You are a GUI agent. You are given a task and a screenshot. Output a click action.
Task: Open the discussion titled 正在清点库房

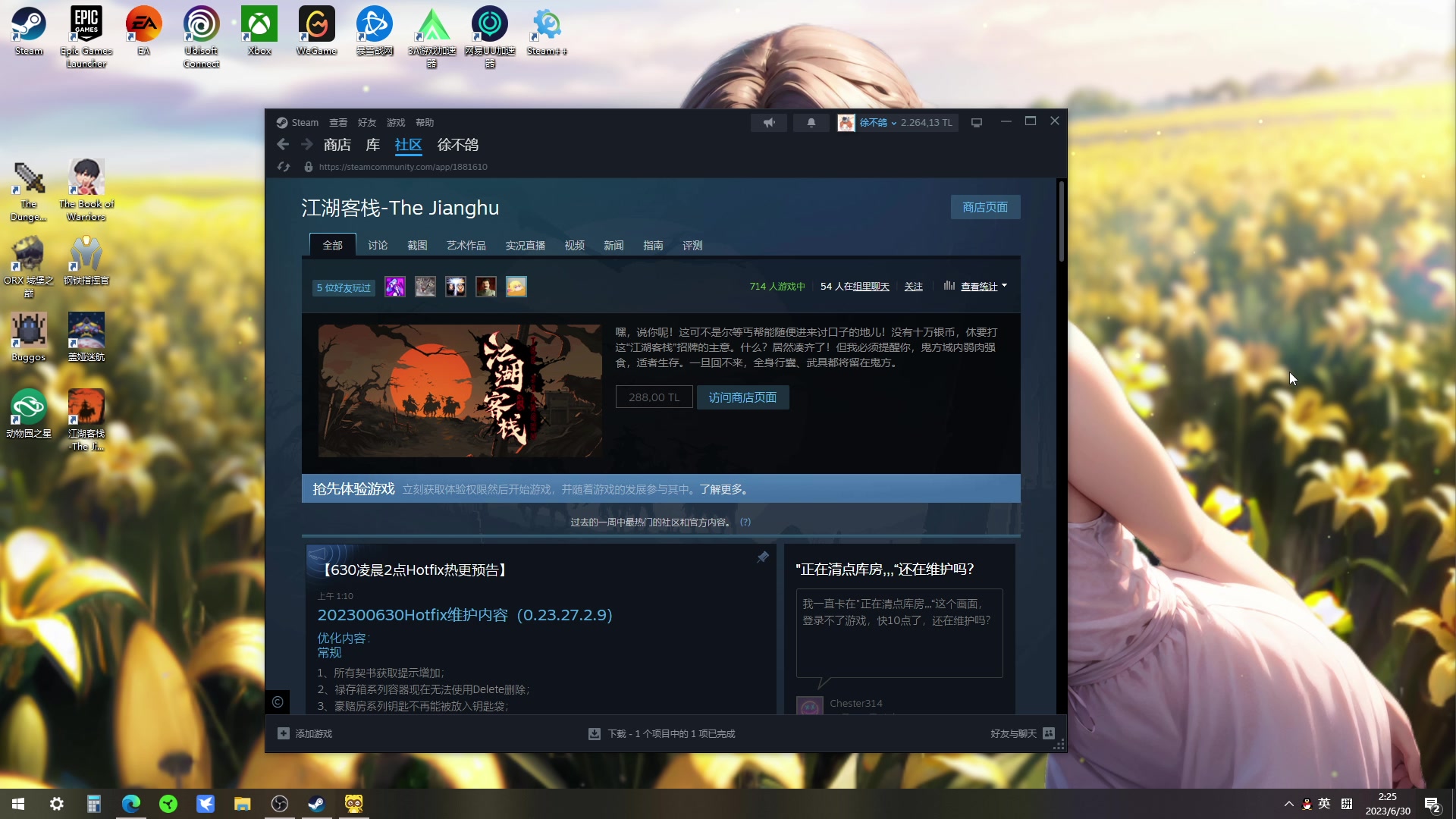(885, 570)
